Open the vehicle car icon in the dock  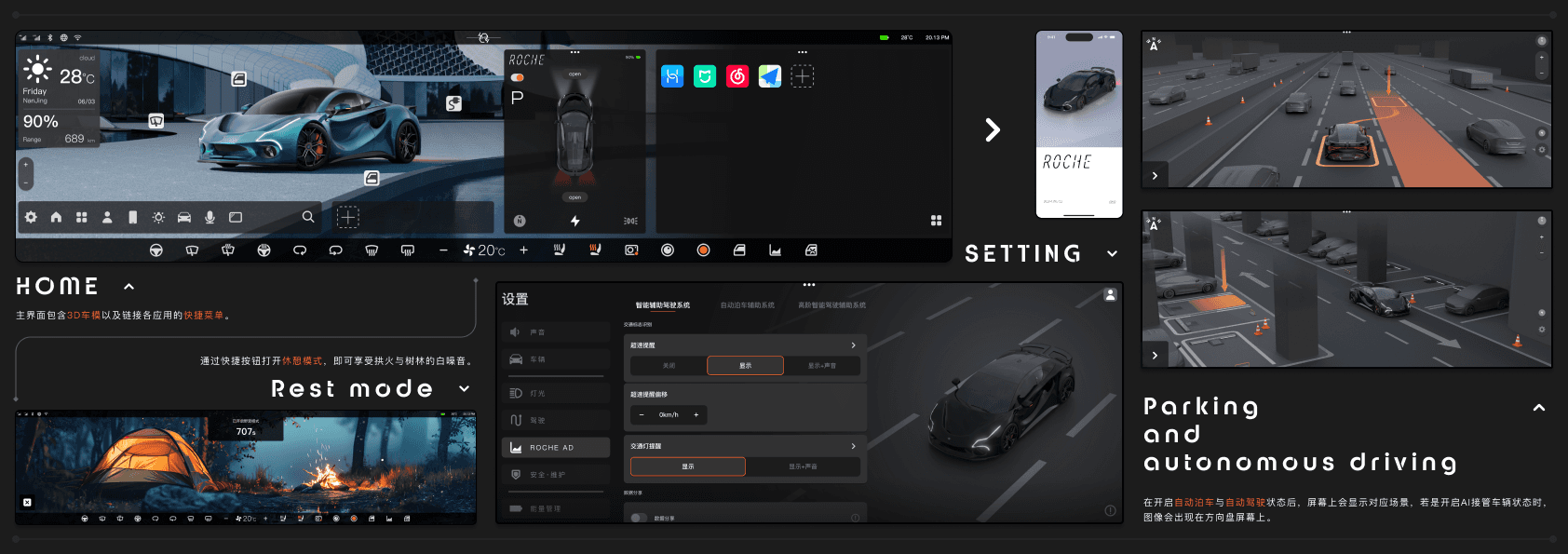coord(184,217)
